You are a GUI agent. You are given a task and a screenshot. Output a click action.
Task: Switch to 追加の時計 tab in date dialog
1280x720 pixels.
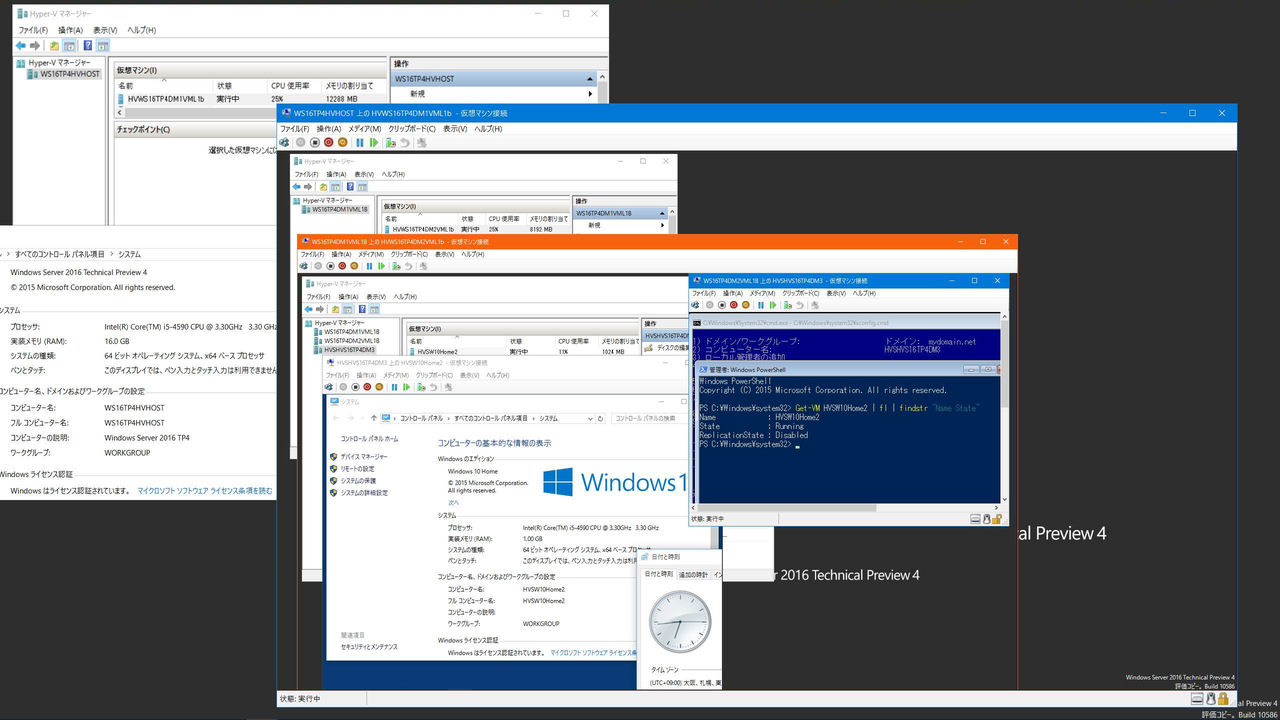coord(693,574)
